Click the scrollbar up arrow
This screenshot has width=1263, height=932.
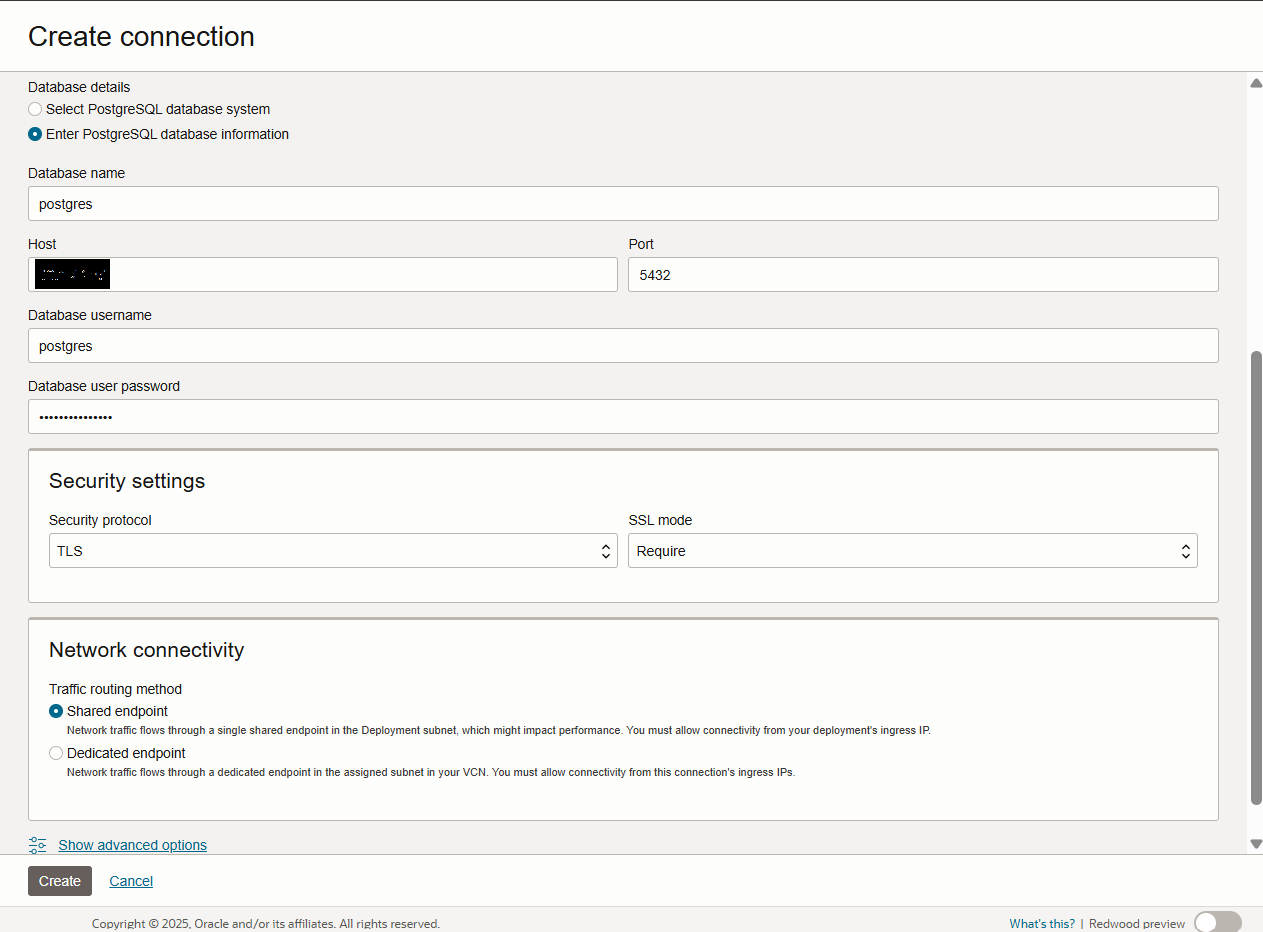pos(1256,83)
